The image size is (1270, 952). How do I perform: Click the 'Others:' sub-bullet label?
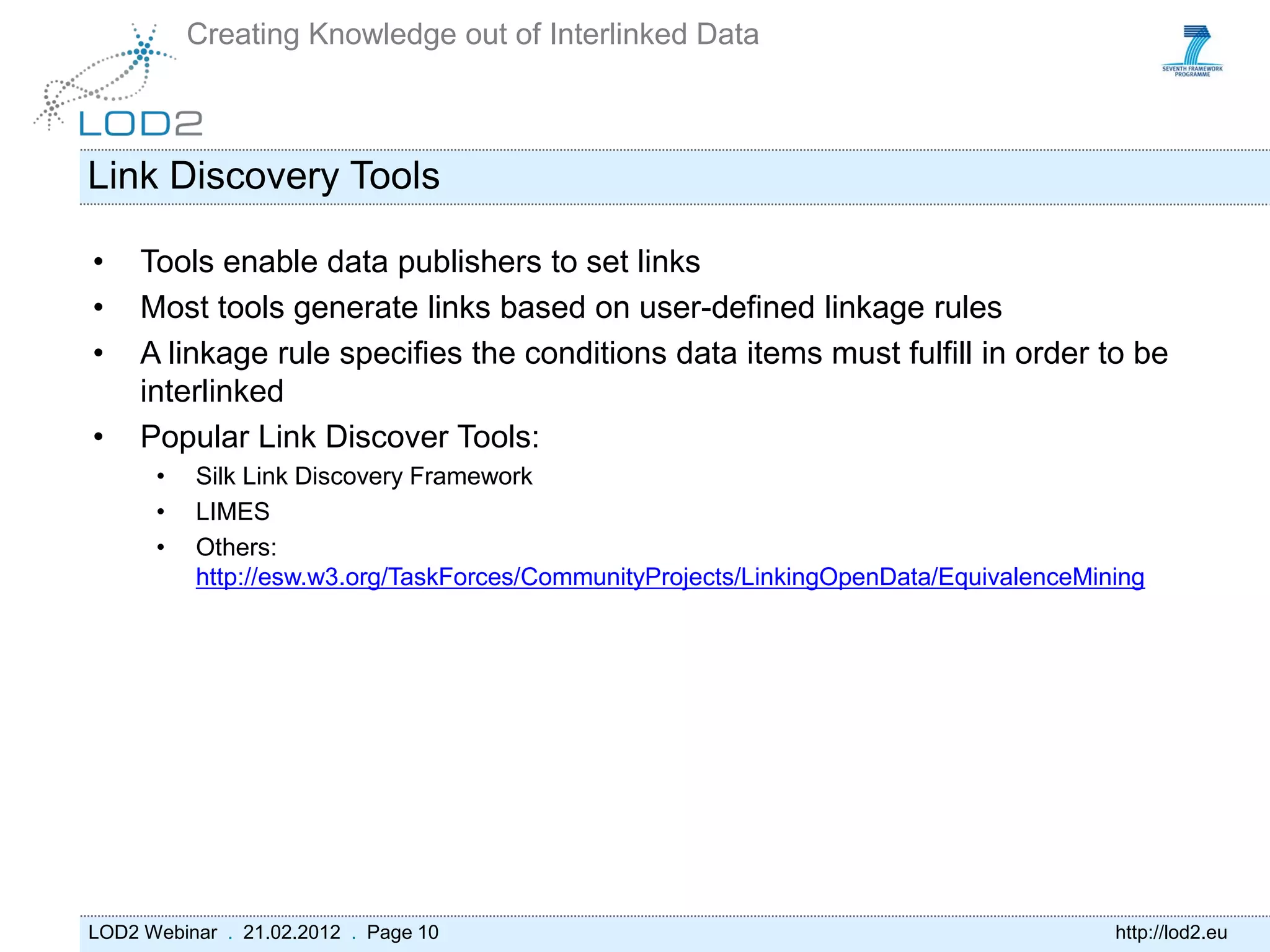coord(236,547)
